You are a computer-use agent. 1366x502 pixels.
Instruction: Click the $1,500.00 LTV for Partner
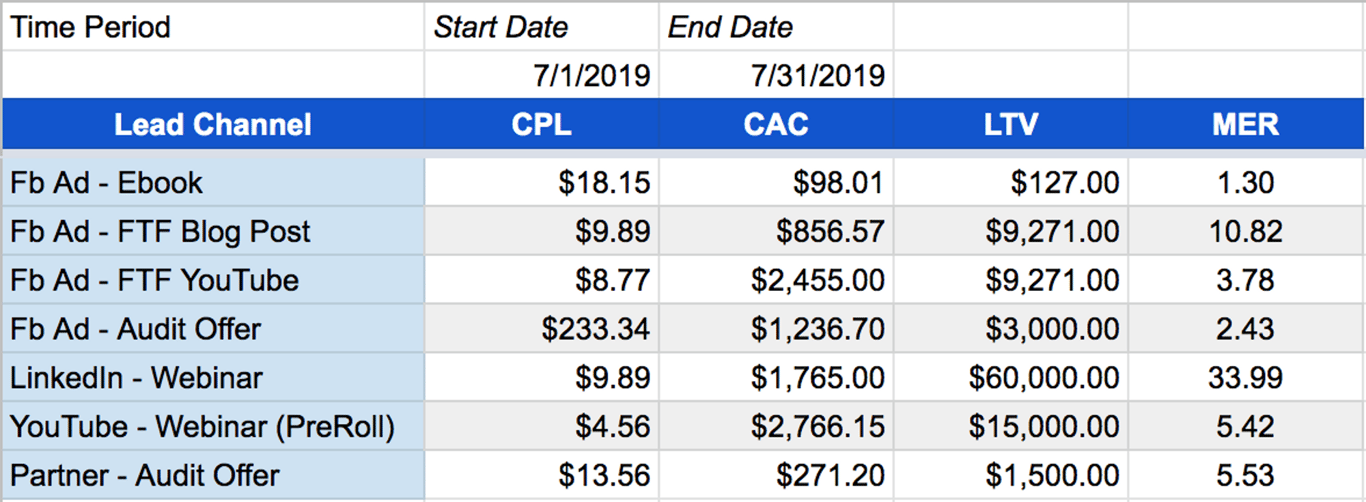[1053, 476]
